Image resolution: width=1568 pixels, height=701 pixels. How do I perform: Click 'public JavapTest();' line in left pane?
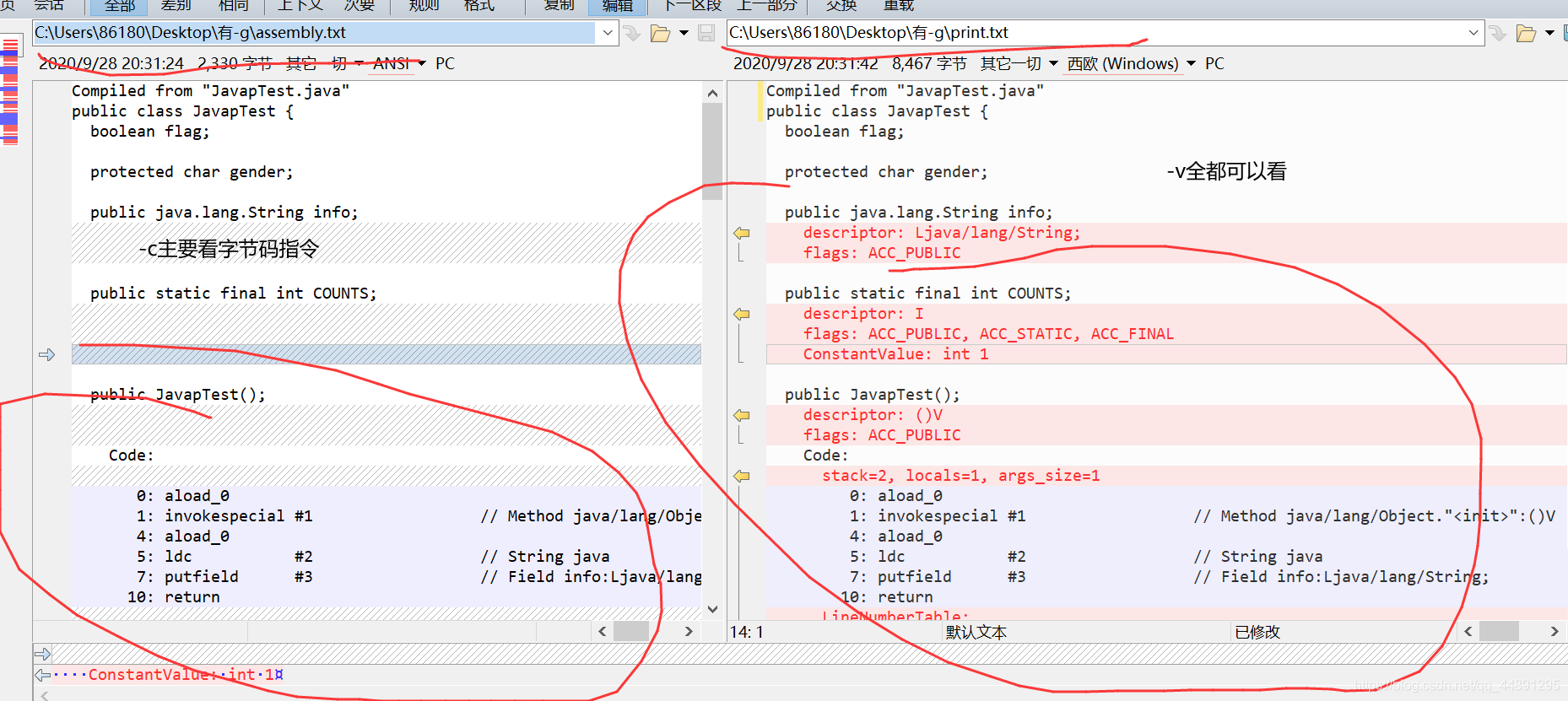click(178, 395)
